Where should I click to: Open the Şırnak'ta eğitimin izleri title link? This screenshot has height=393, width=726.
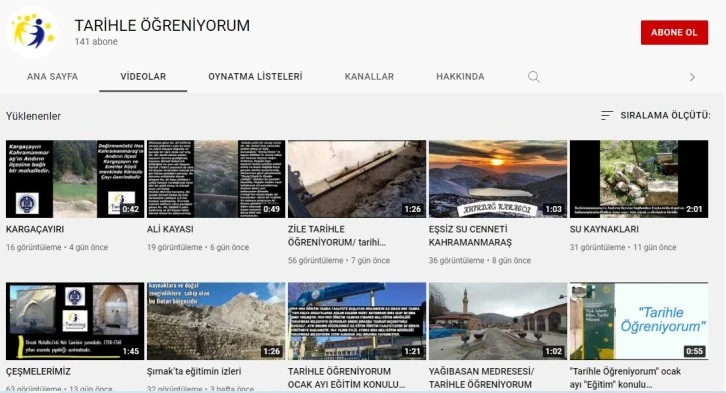[x=194, y=371]
